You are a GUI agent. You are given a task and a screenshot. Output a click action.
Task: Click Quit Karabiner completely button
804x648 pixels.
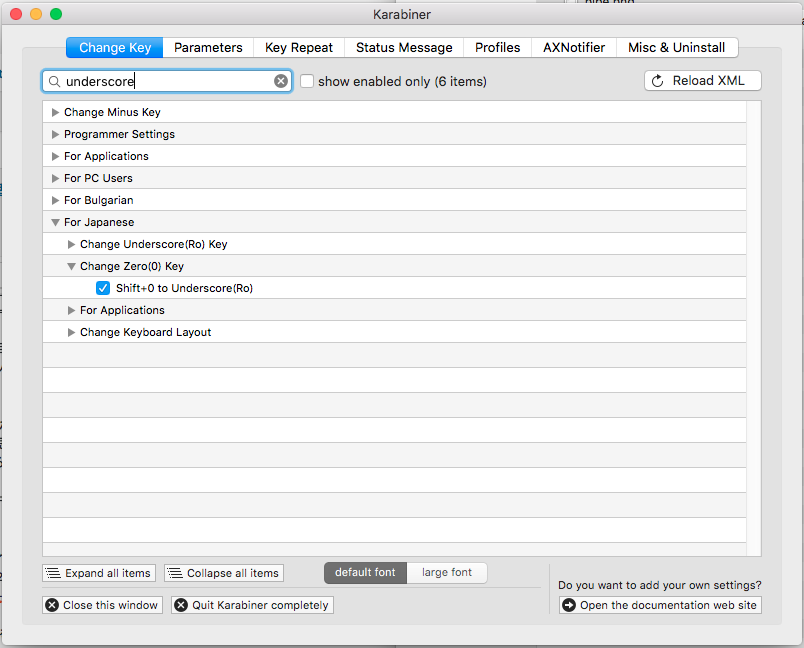pos(252,605)
